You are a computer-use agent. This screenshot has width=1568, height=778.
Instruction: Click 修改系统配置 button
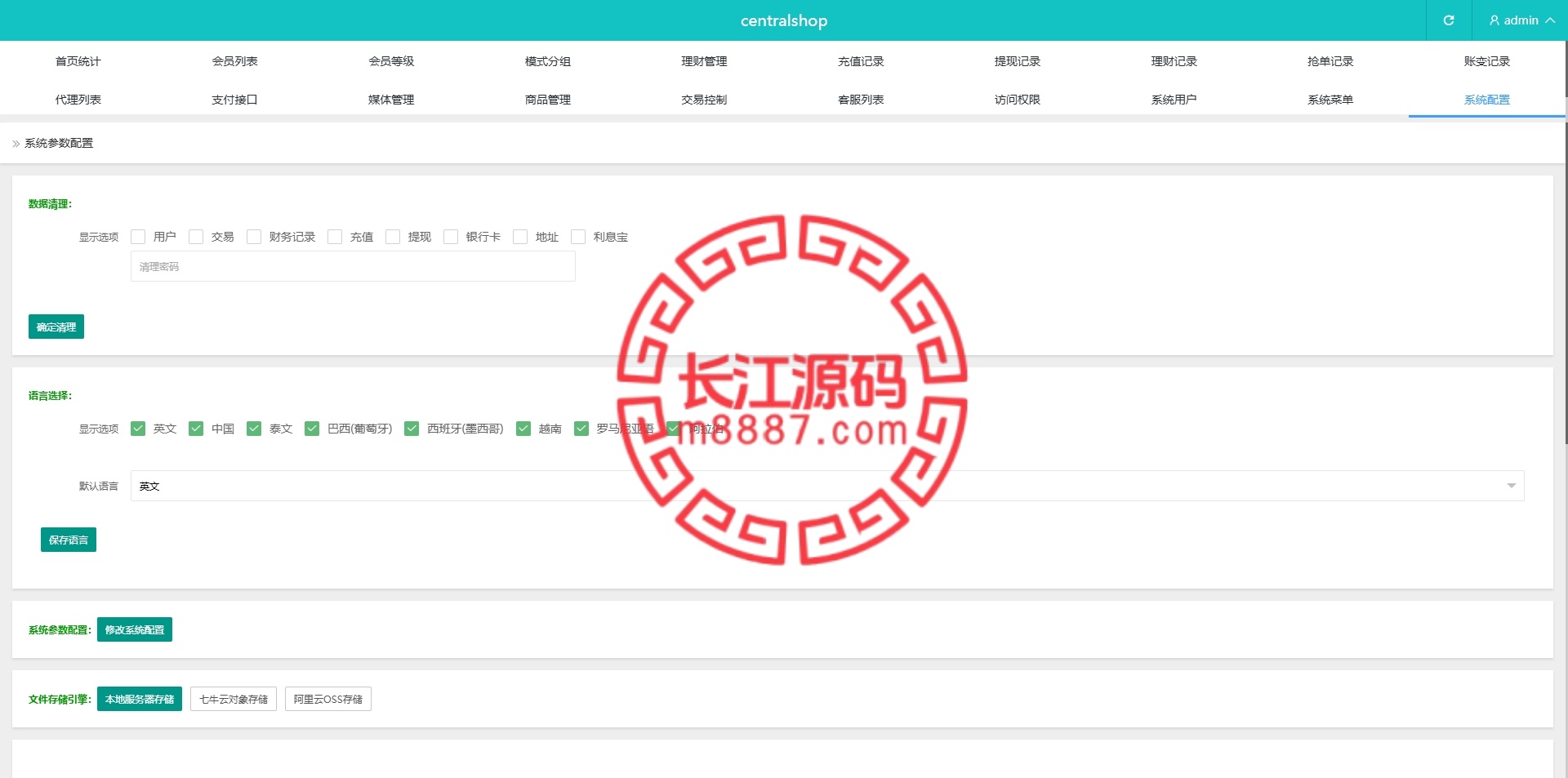[x=135, y=629]
